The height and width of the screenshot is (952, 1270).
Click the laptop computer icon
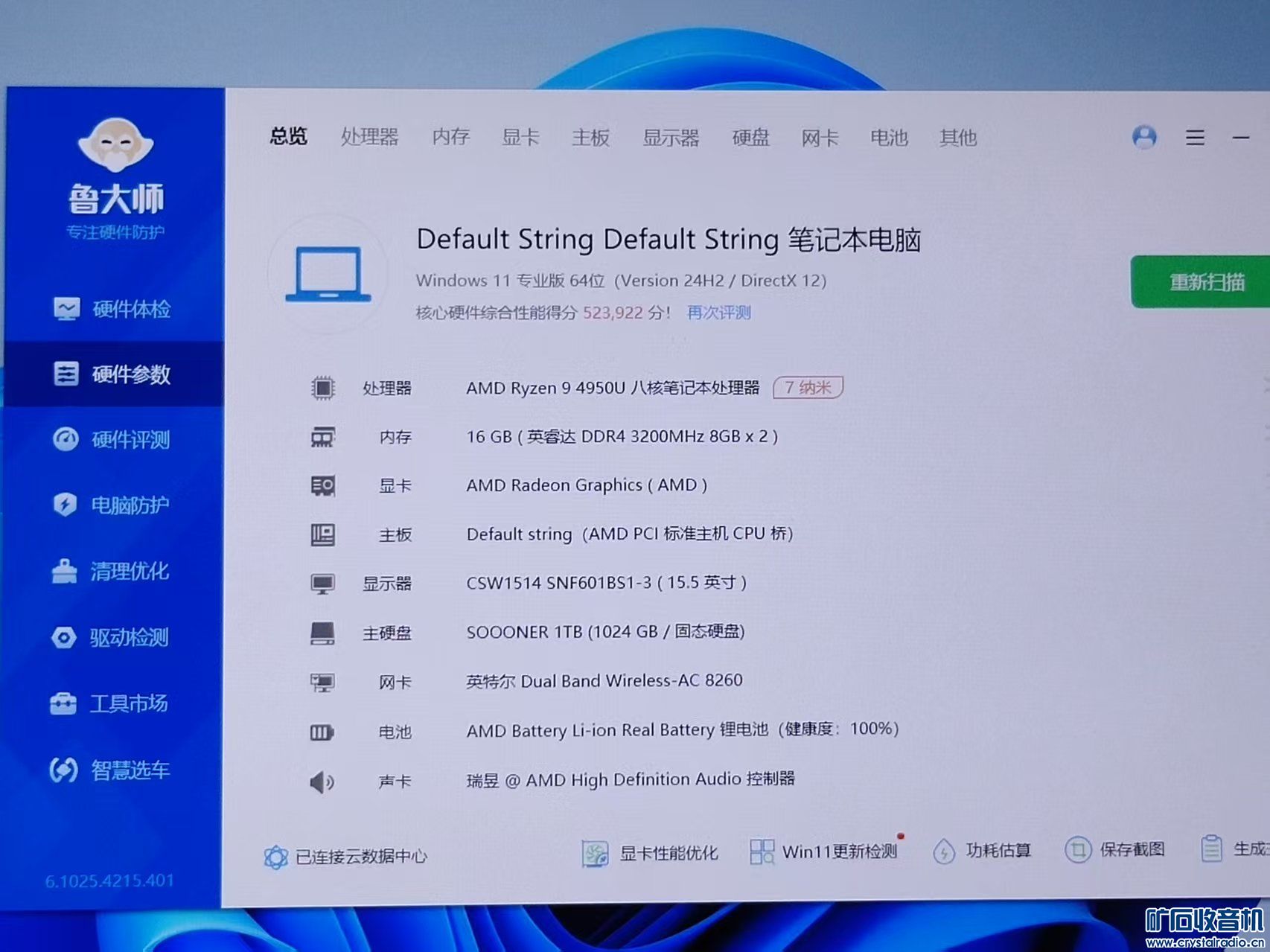point(328,275)
